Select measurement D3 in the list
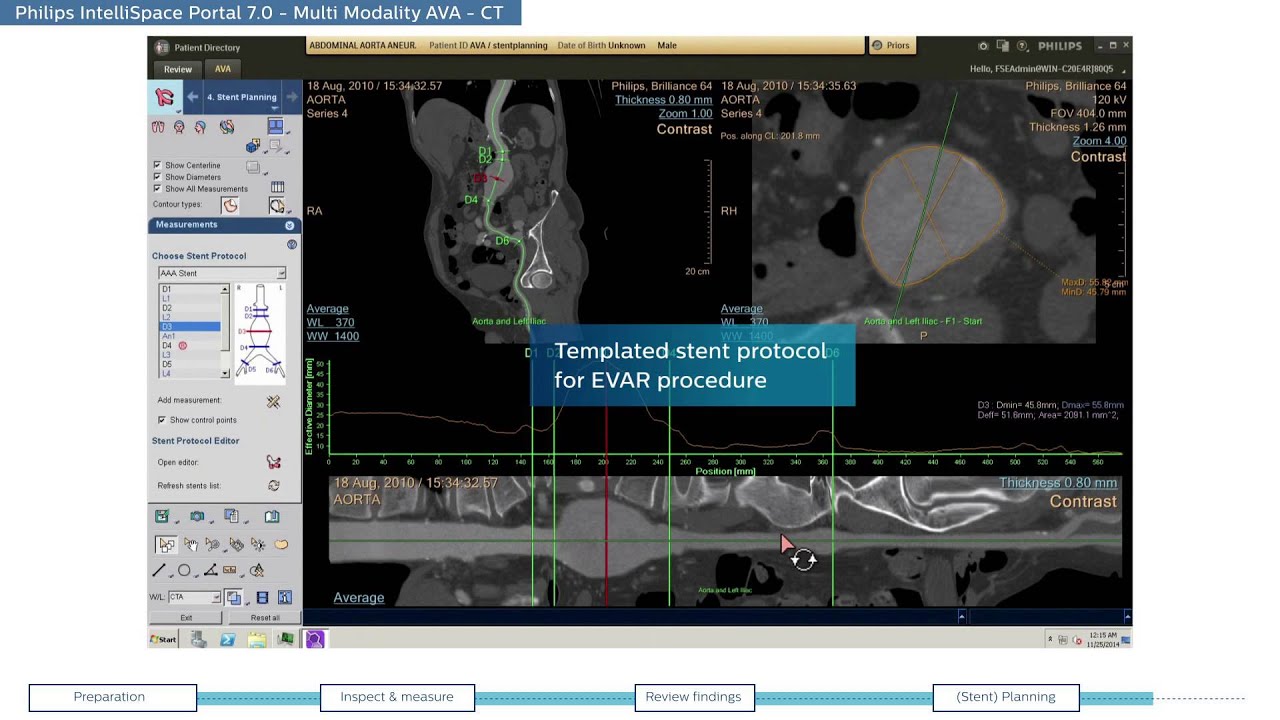Image resolution: width=1280 pixels, height=720 pixels. 190,327
